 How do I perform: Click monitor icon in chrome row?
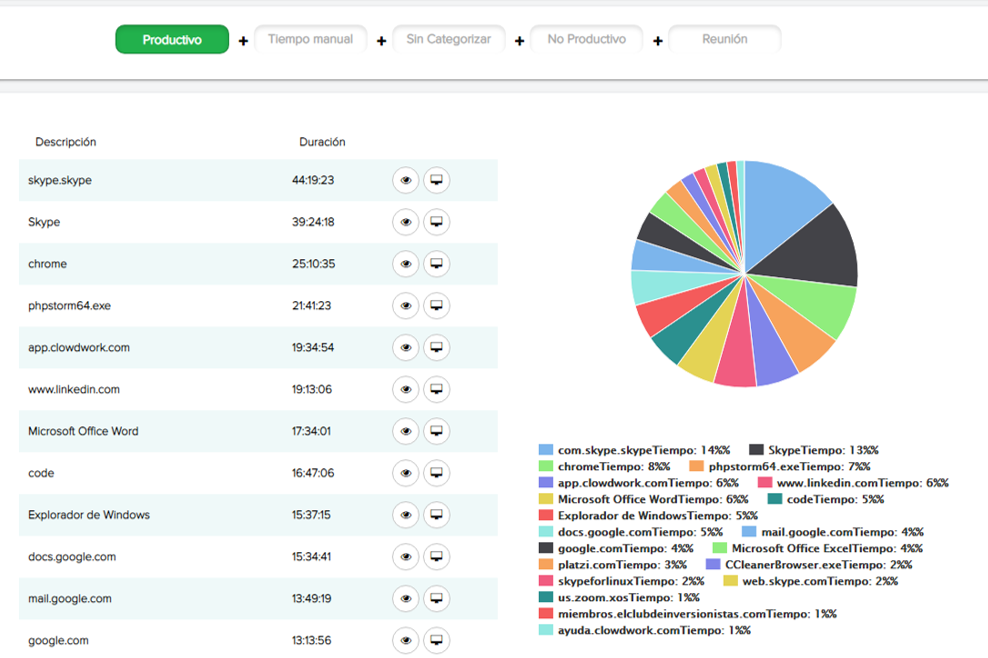point(436,263)
